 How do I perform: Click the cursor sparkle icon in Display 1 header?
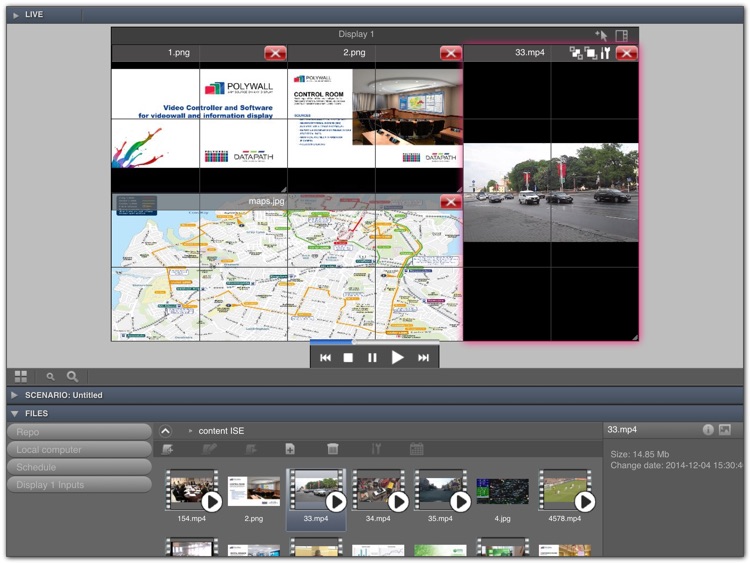coord(601,35)
